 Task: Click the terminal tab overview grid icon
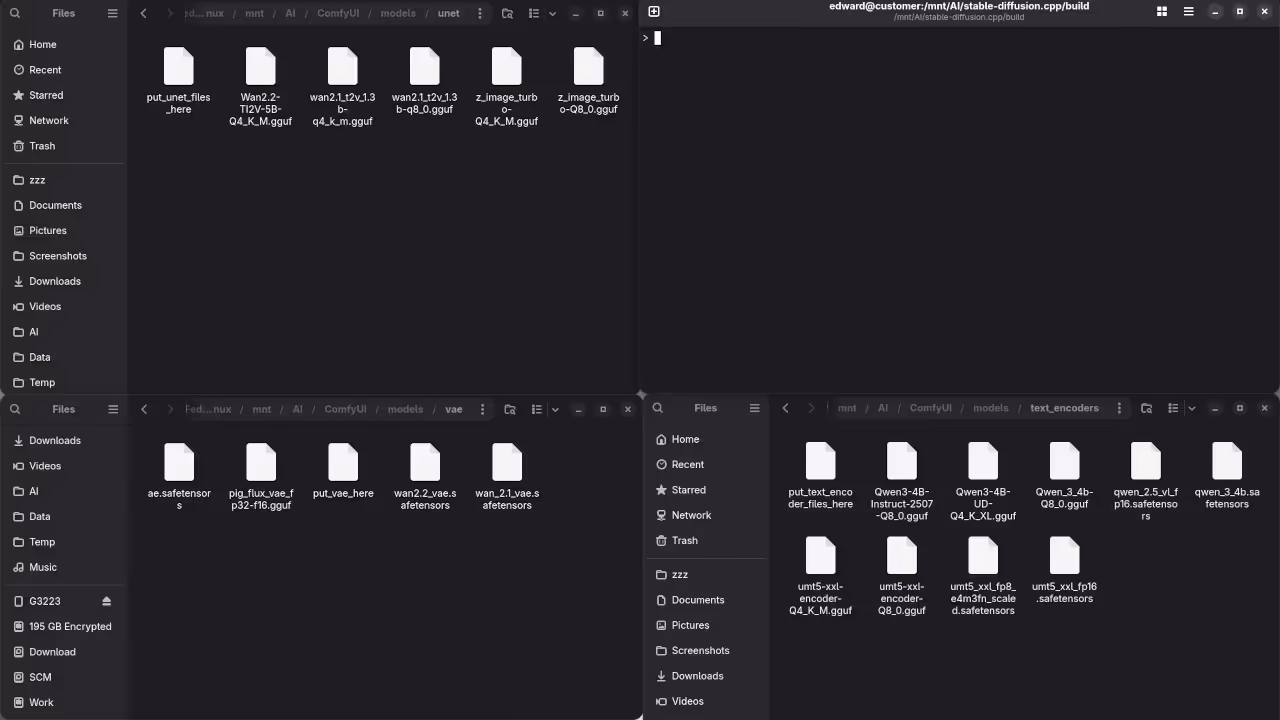coord(1162,12)
